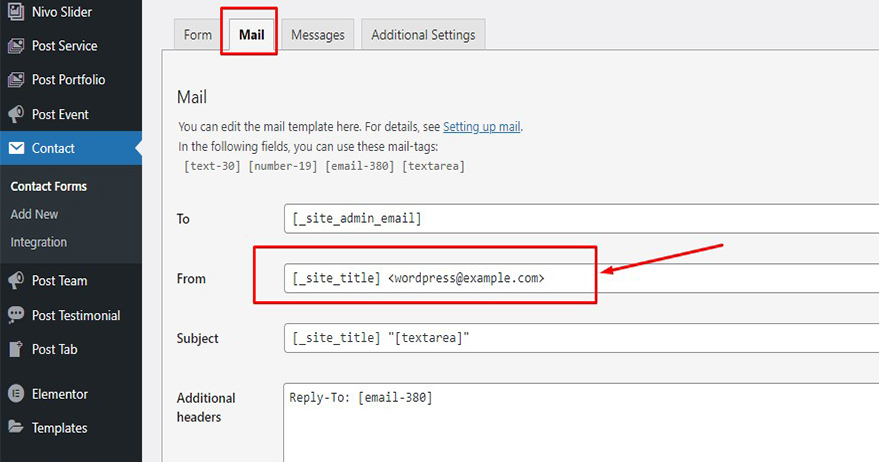
Task: Click the Templates folder icon
Action: [x=16, y=428]
